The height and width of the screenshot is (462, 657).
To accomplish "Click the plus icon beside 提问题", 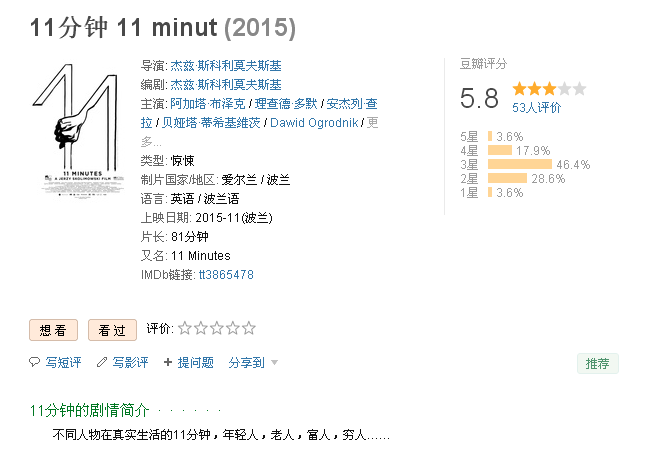I will [x=168, y=362].
